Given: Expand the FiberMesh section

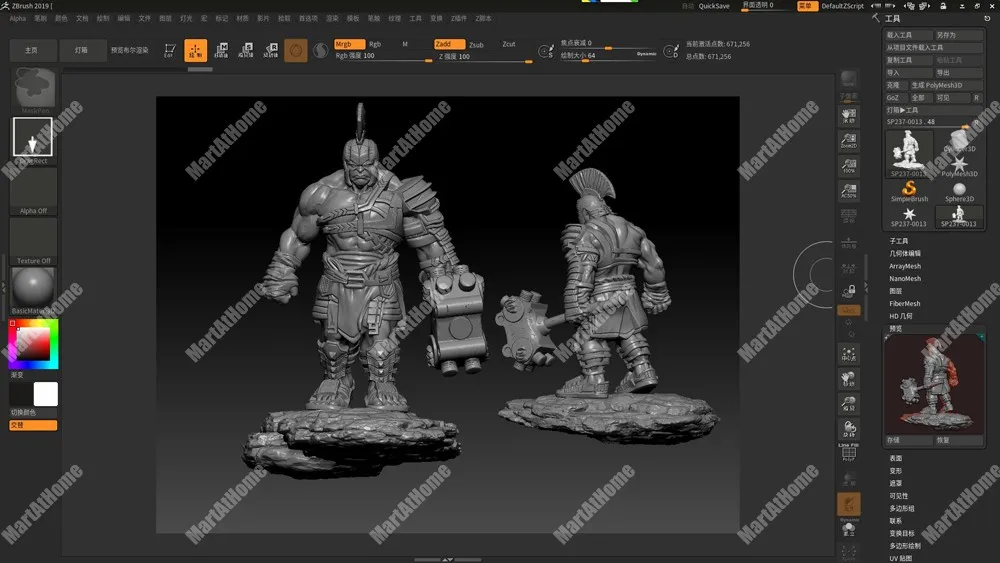Looking at the screenshot, I should tap(905, 304).
